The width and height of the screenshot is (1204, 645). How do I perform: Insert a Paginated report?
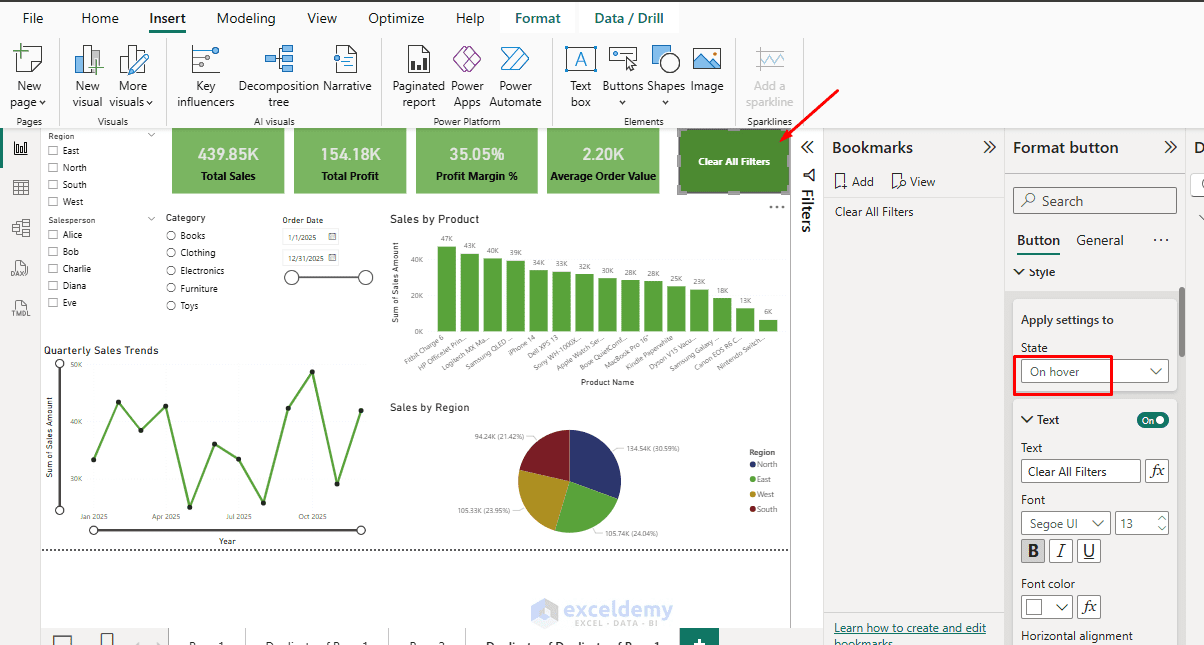coord(419,76)
